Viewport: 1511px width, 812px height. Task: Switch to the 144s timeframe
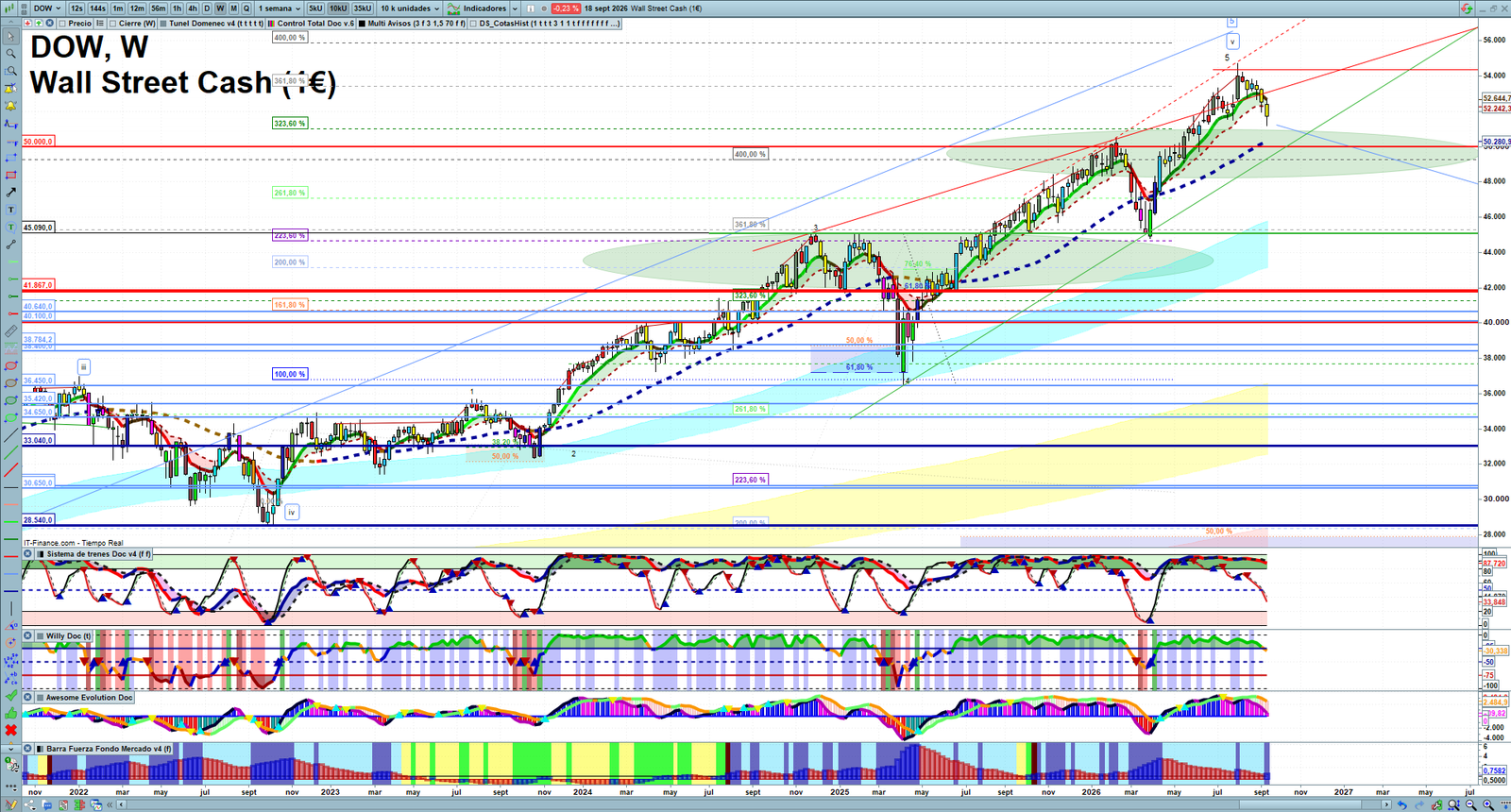click(97, 8)
